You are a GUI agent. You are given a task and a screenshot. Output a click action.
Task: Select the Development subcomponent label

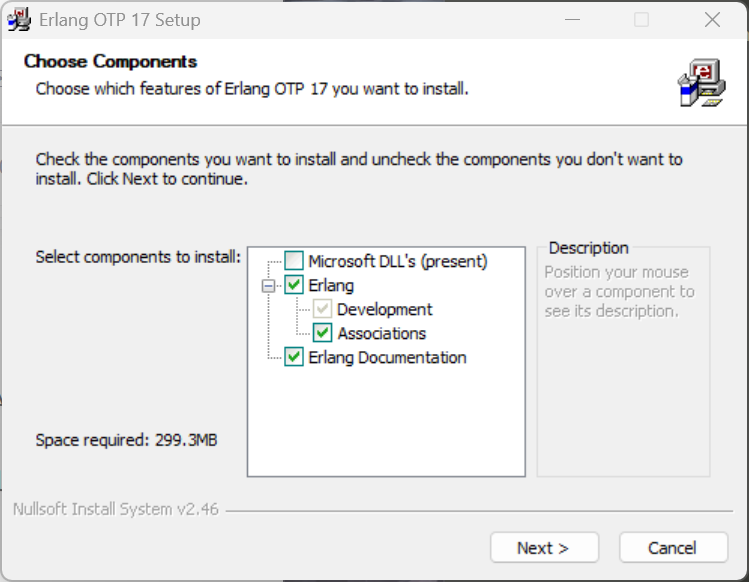385,310
